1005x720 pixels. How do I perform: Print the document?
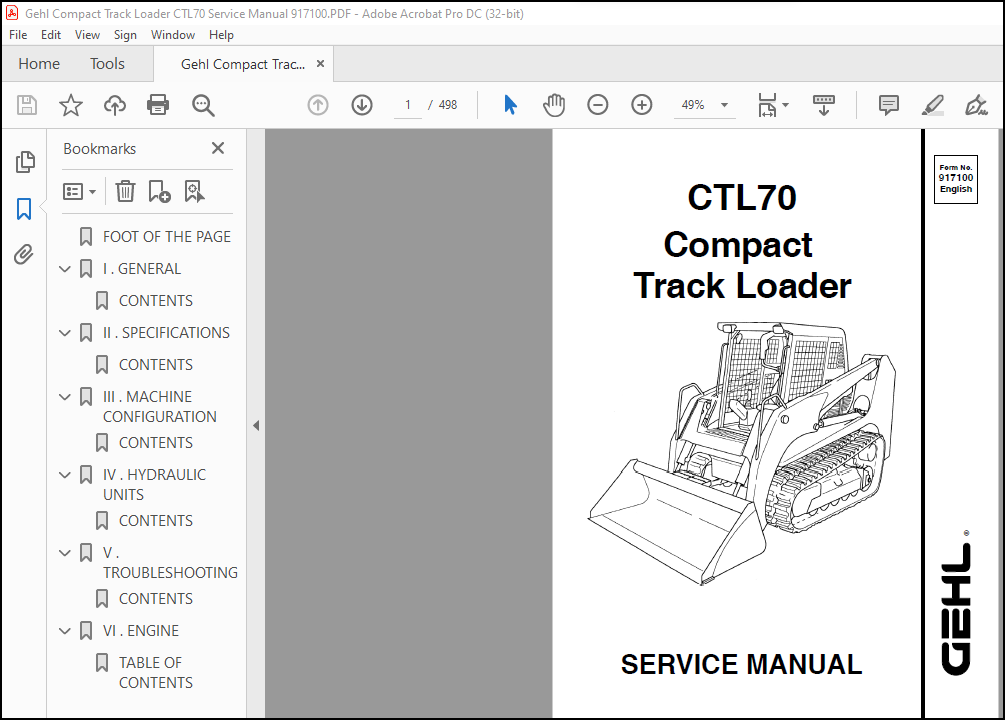pos(158,105)
